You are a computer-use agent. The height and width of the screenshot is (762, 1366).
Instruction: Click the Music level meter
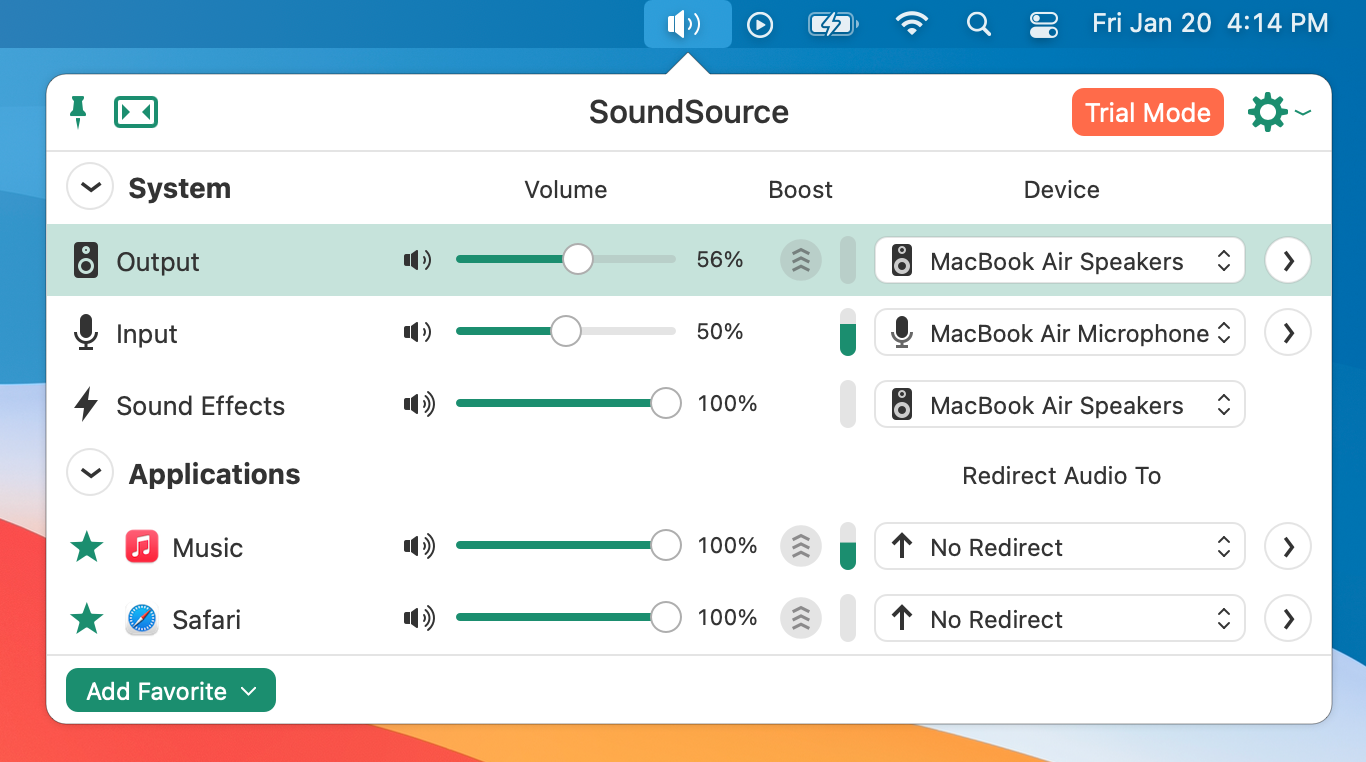(848, 546)
